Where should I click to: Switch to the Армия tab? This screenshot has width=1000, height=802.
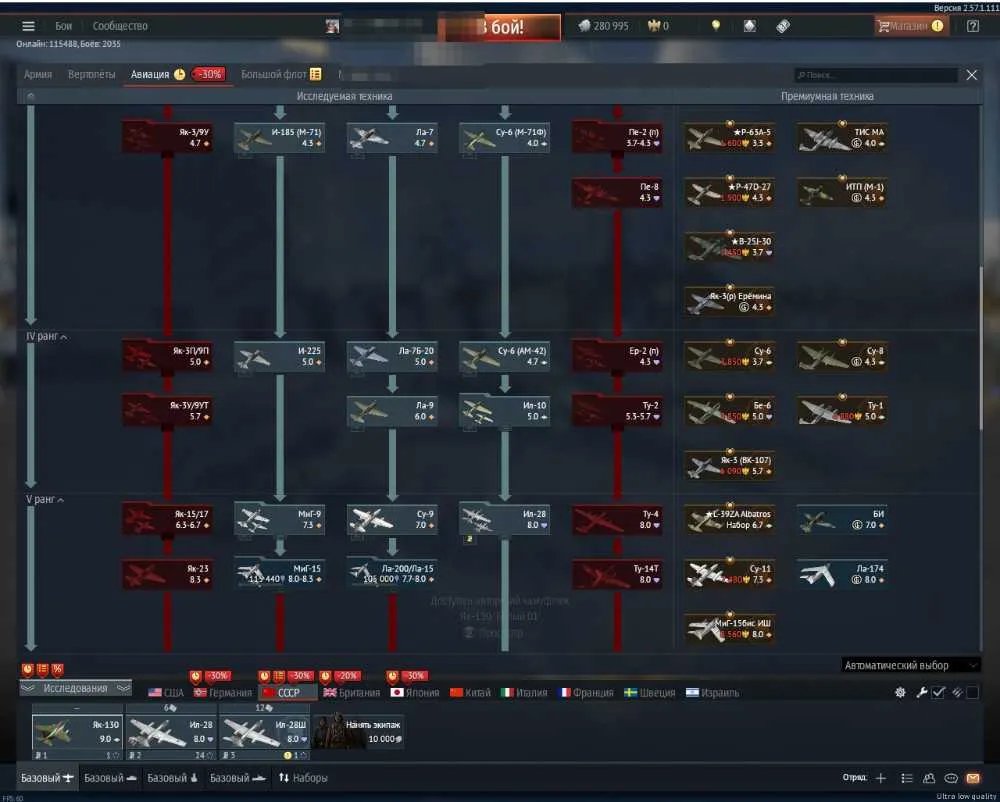(38, 75)
